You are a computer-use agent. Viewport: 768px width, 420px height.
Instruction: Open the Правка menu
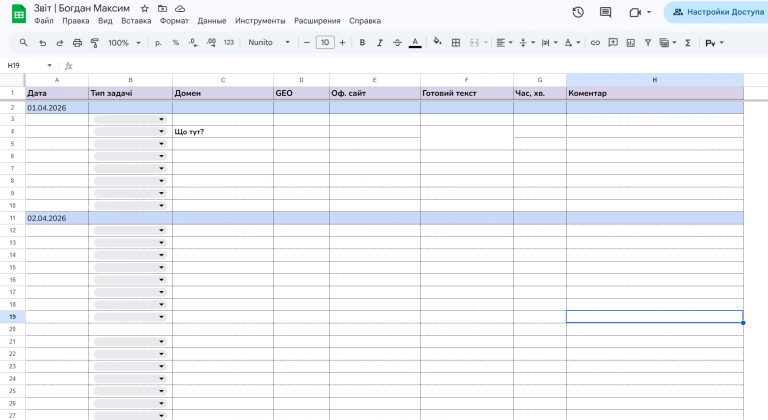75,21
